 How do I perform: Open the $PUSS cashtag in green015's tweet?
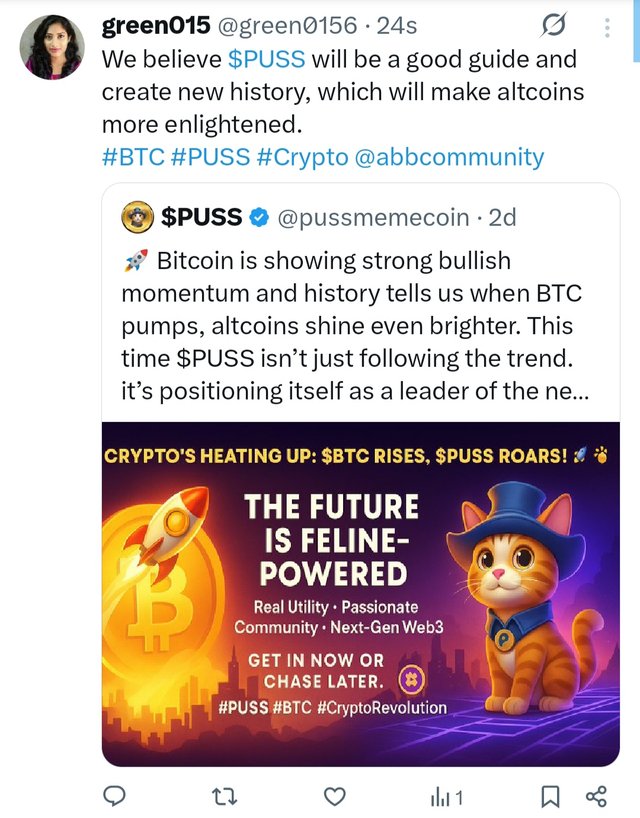[266, 59]
